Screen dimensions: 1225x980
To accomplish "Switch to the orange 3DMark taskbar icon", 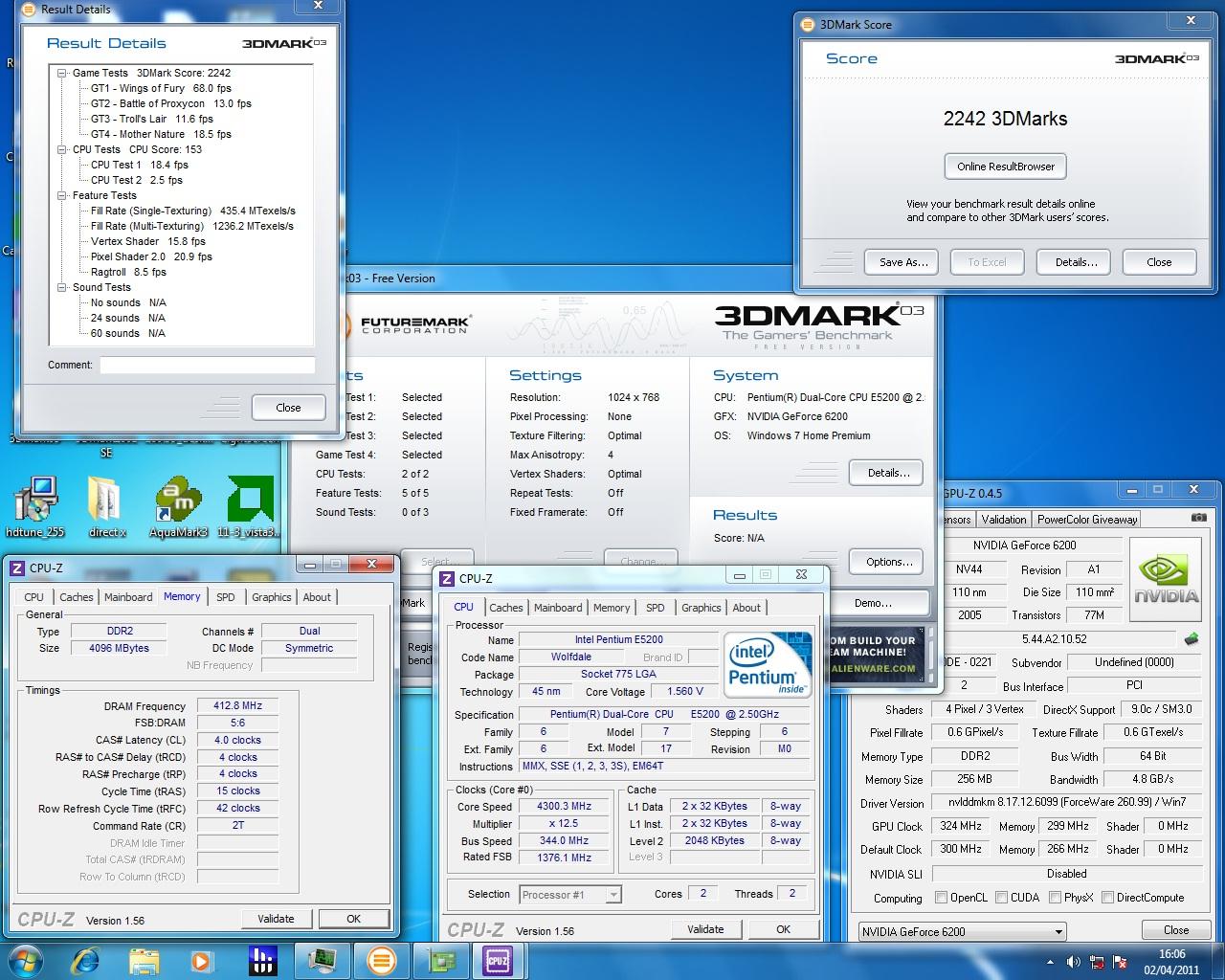I will 381,960.
